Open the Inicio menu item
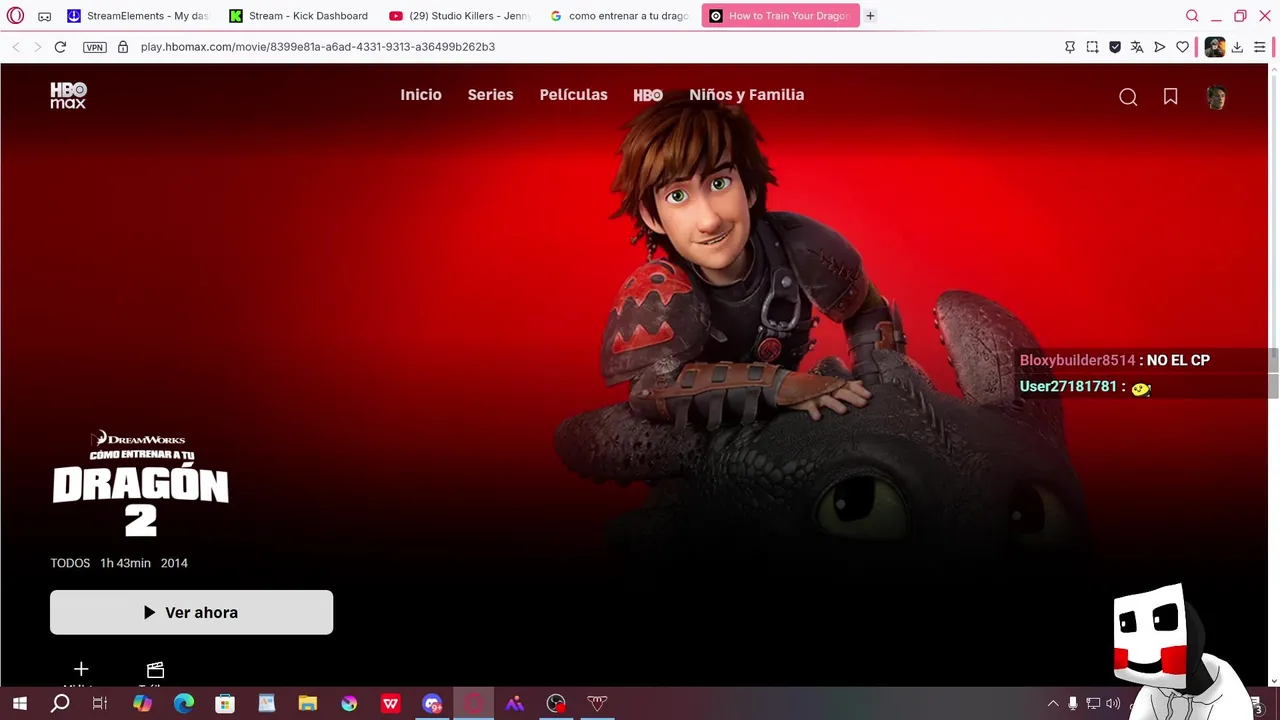Image resolution: width=1280 pixels, height=720 pixels. pos(421,95)
